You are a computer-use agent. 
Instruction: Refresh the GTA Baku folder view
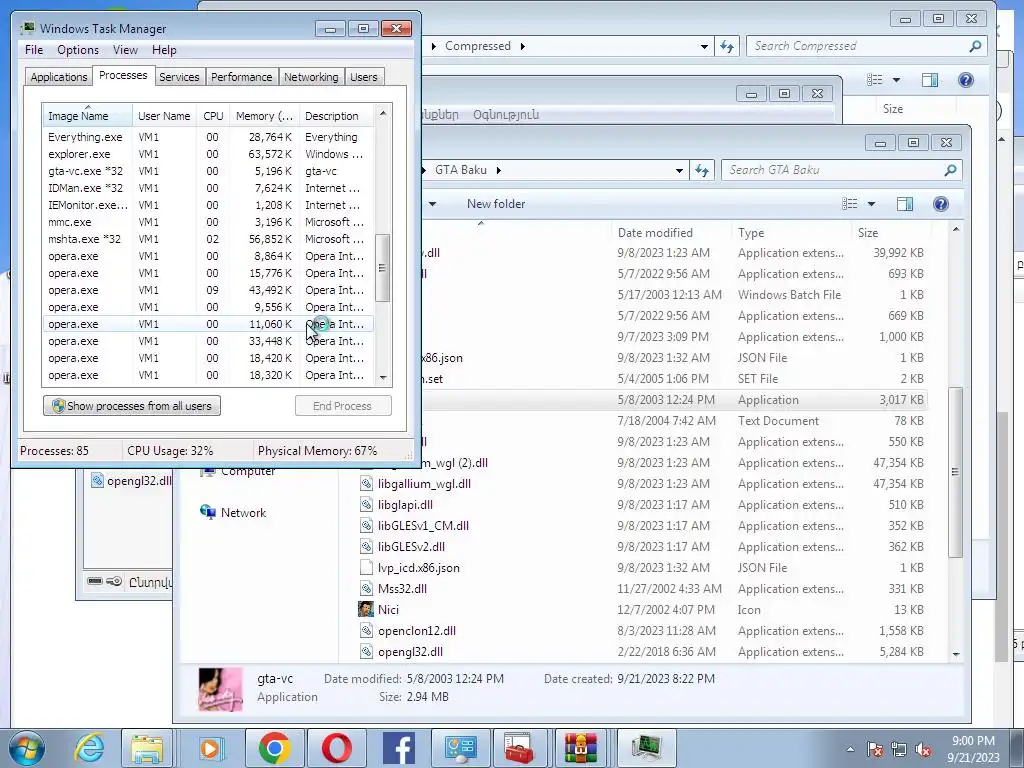point(702,170)
